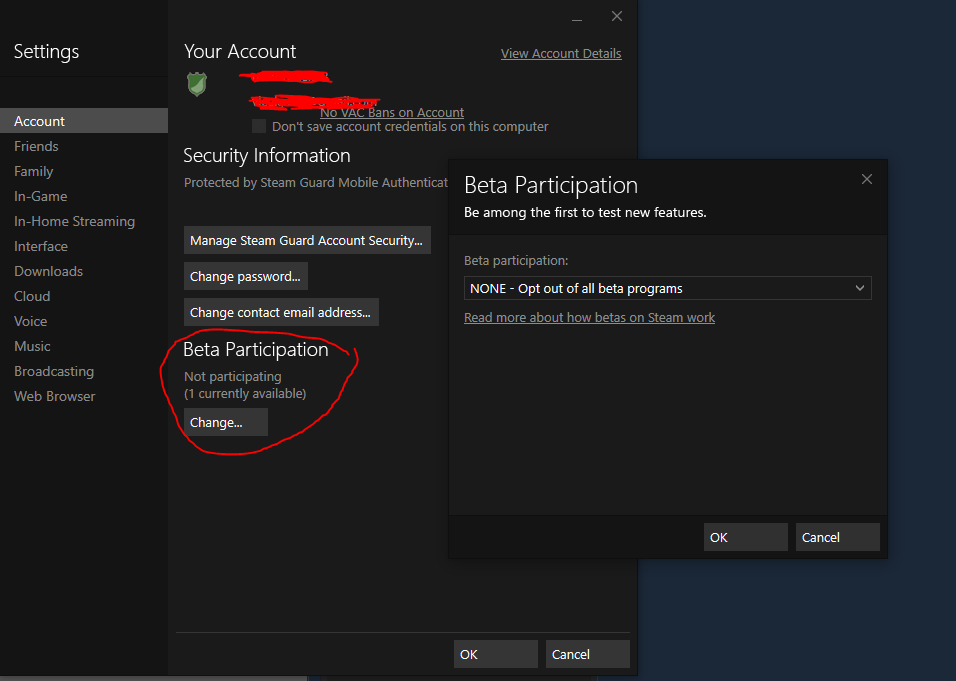Select Friends in the settings sidebar
The image size is (956, 681).
pos(36,146)
